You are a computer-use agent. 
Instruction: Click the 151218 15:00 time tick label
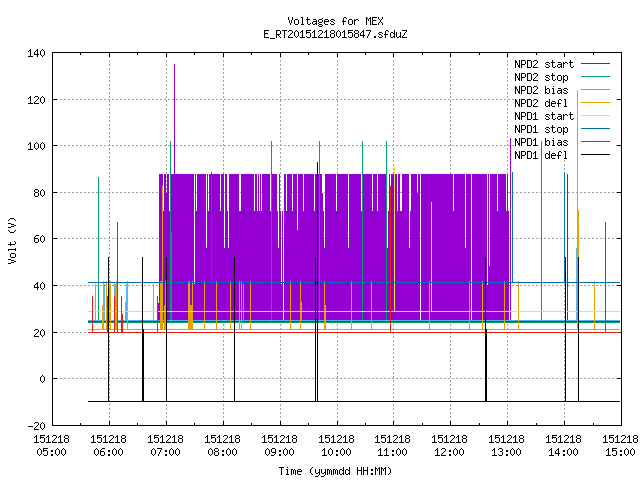tap(620, 446)
